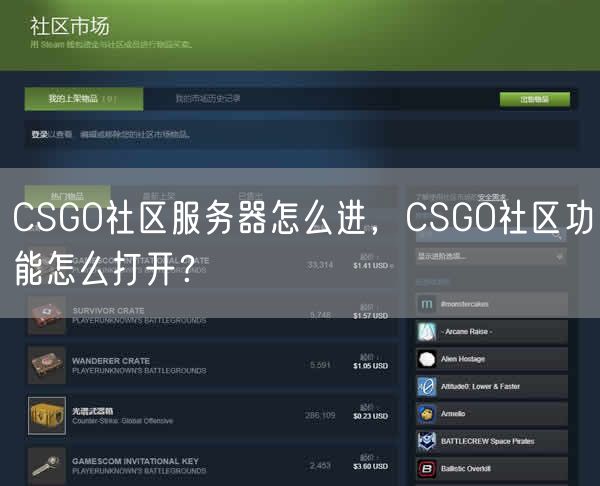Open the Armello entry
This screenshot has width=600, height=486.
492,414
